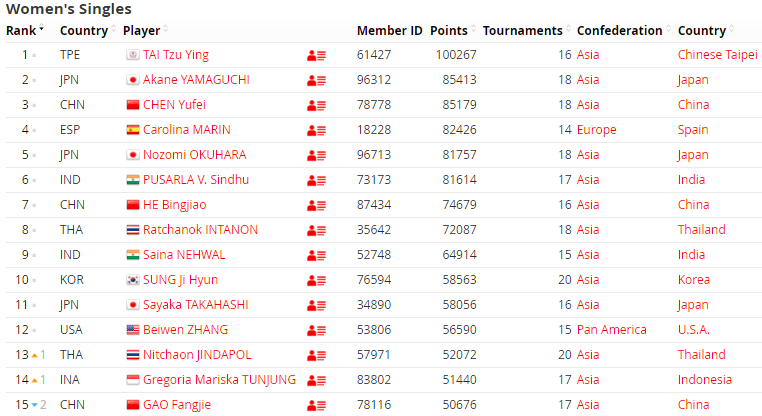This screenshot has height=416, width=762.
Task: Click profile card icon beside PUSARLA V. Sindhu
Action: (x=316, y=180)
